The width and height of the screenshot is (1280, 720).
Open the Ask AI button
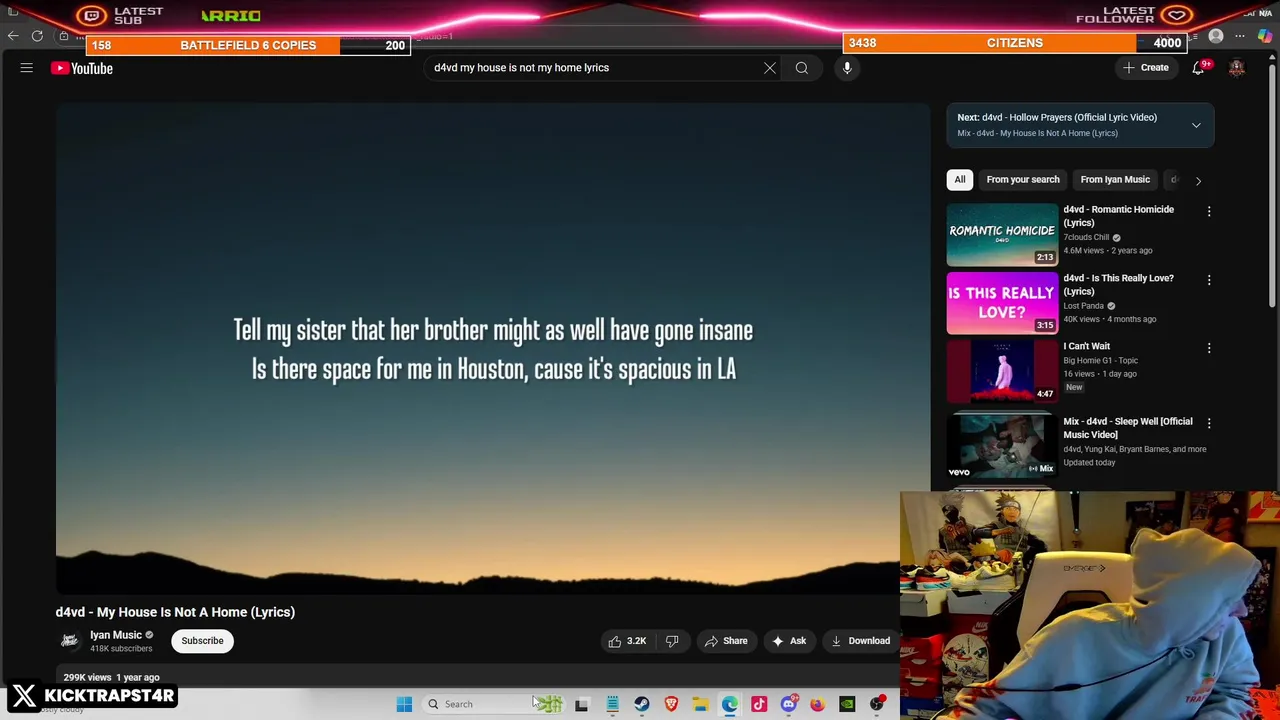point(788,641)
